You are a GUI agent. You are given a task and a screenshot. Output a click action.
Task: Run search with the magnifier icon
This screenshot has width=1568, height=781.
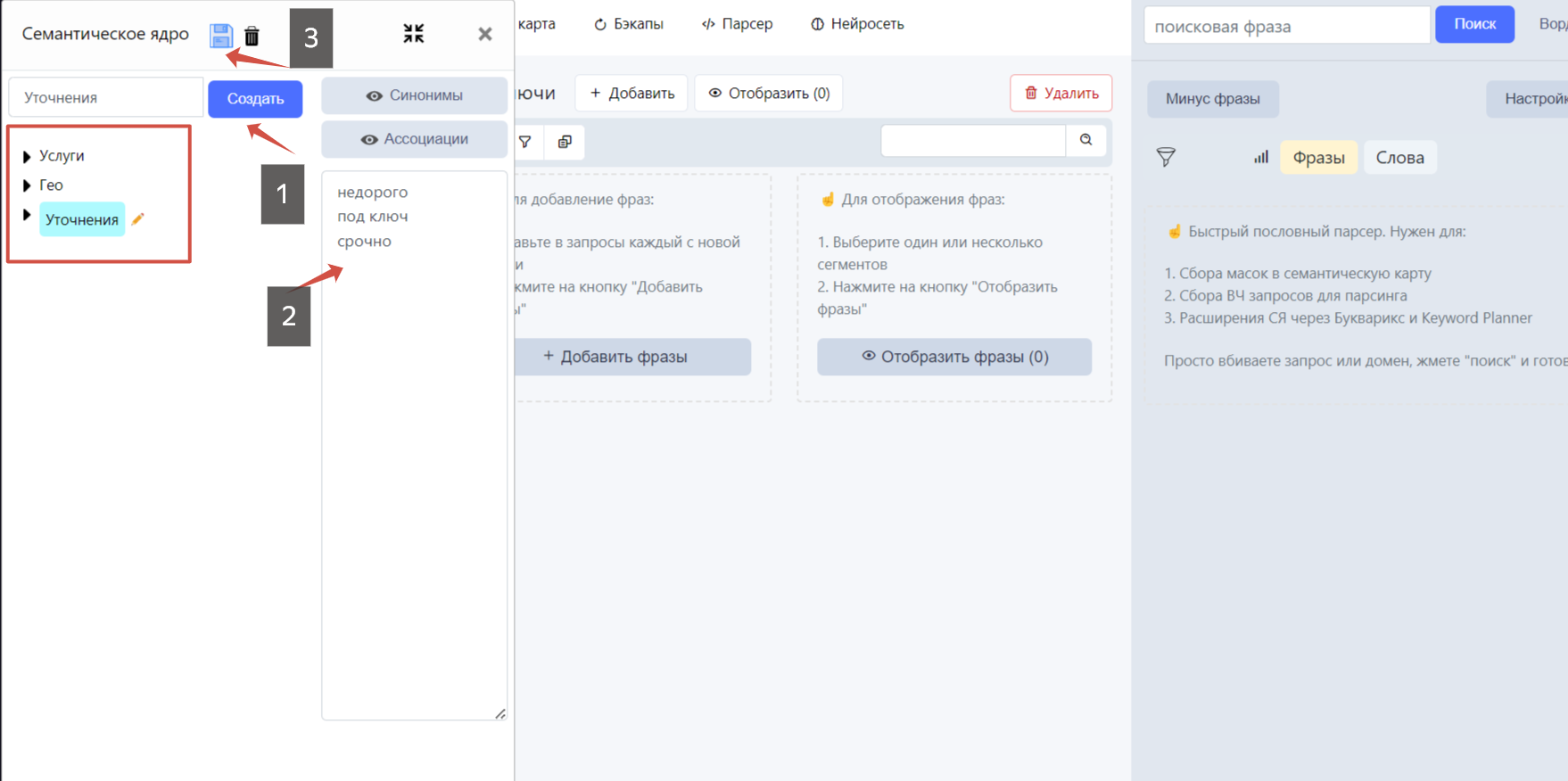(1086, 140)
